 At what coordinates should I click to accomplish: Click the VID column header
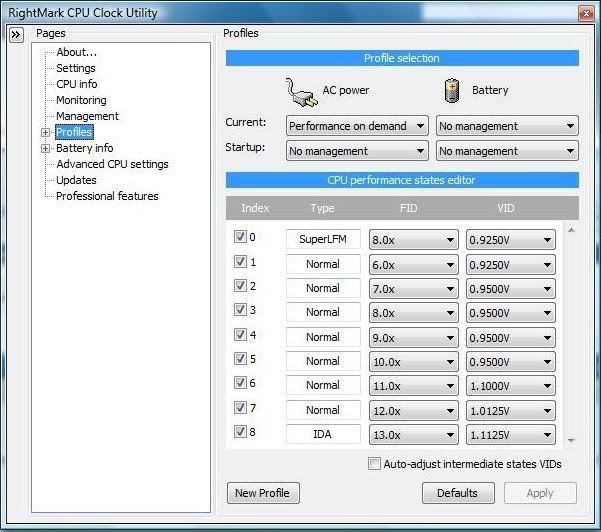pyautogui.click(x=506, y=208)
